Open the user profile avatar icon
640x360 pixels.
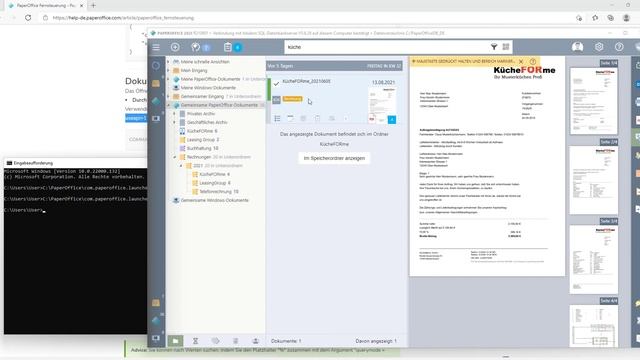pyautogui.click(x=577, y=47)
